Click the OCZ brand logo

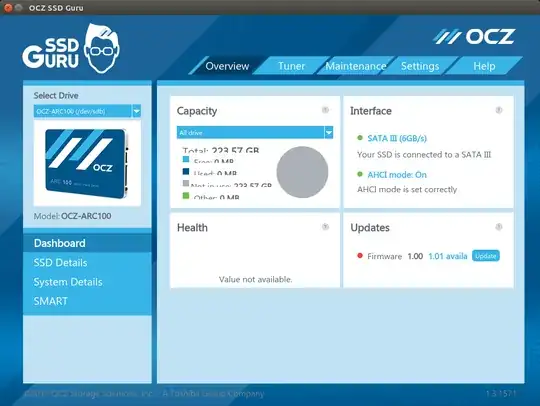tap(474, 37)
